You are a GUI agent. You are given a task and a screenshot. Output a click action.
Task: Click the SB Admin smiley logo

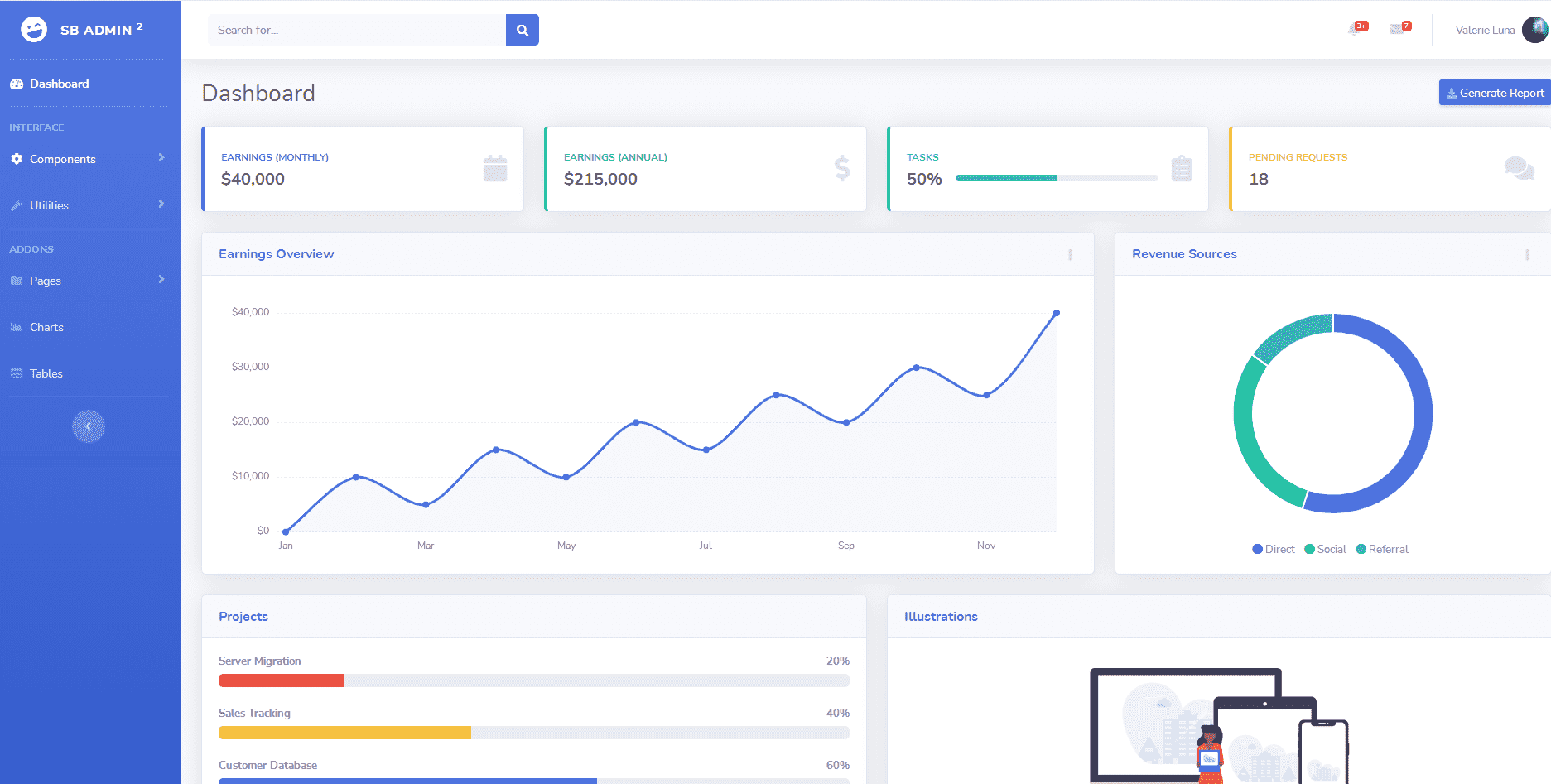pos(34,30)
